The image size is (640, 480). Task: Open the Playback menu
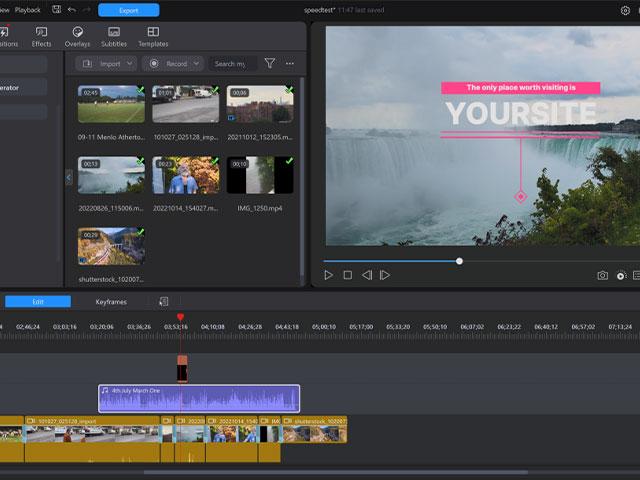pyautogui.click(x=28, y=10)
